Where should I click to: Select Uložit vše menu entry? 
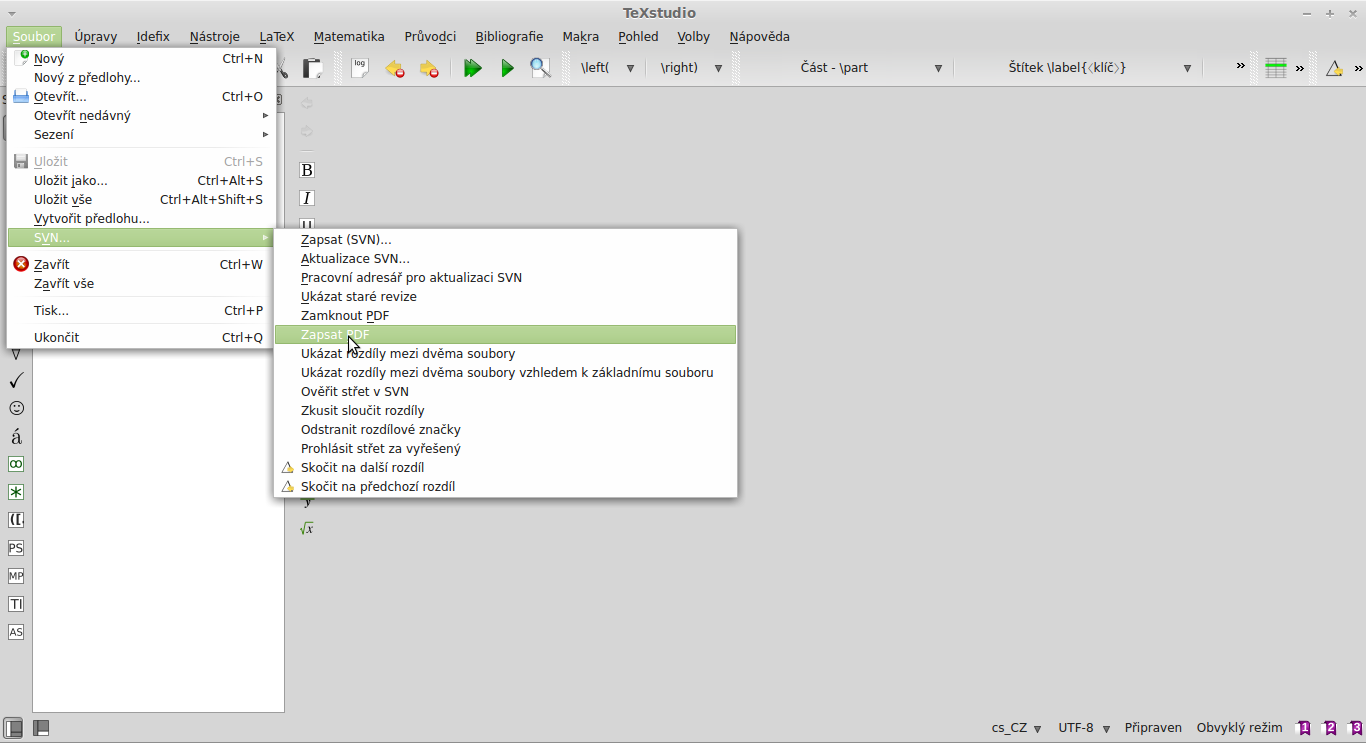[140, 199]
